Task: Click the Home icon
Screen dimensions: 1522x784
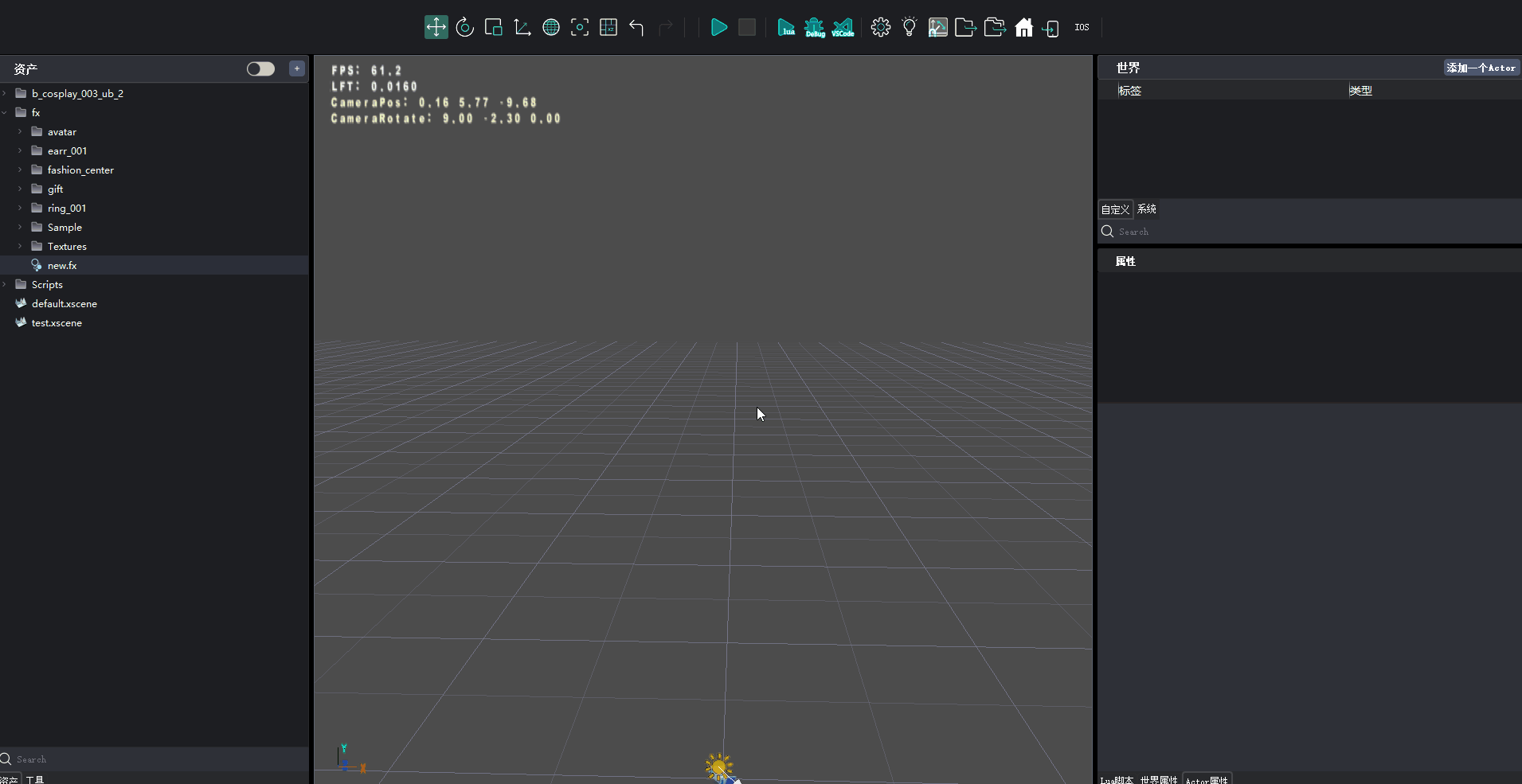Action: click(1024, 28)
